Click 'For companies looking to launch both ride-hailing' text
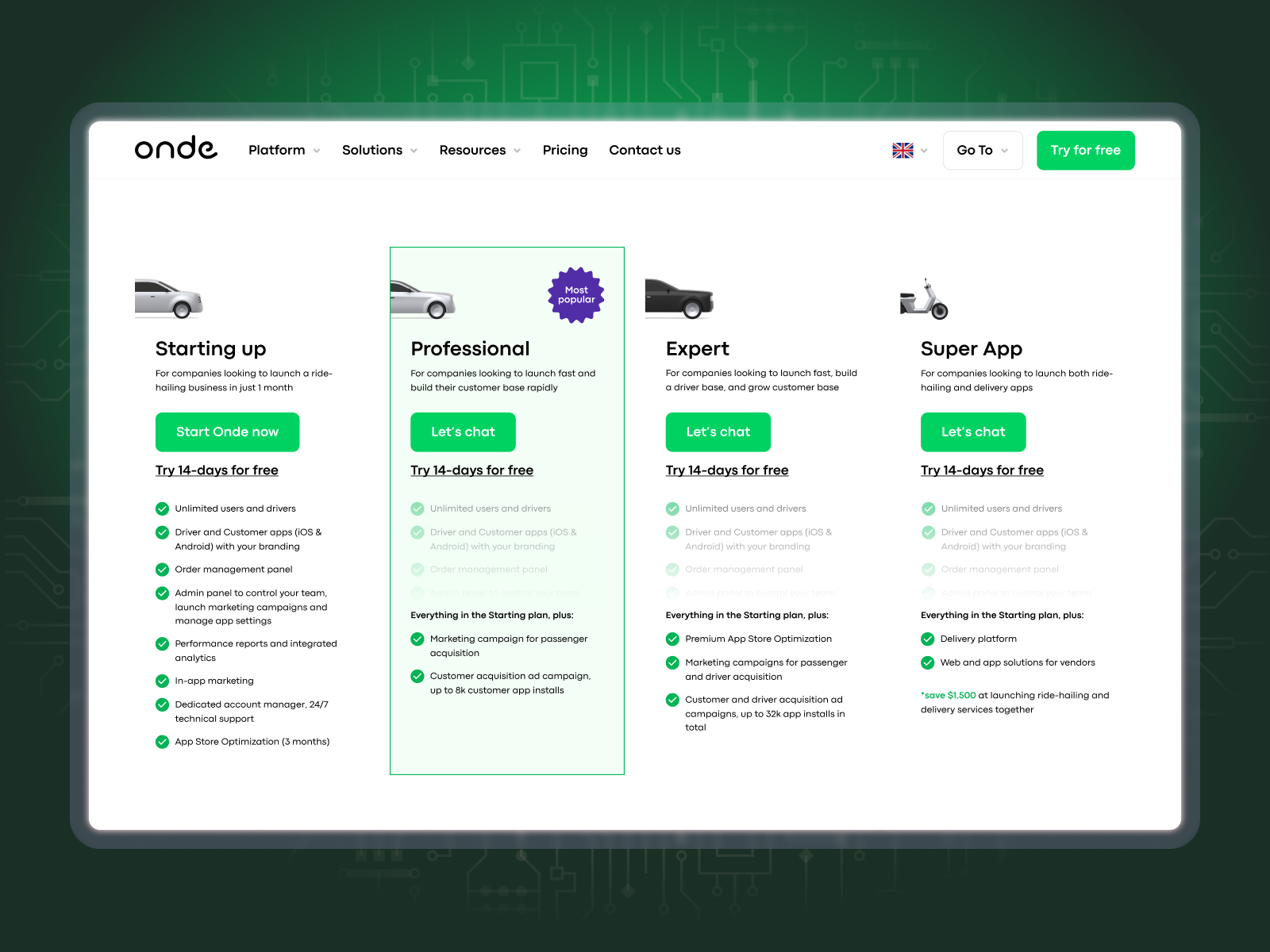 (x=1017, y=380)
